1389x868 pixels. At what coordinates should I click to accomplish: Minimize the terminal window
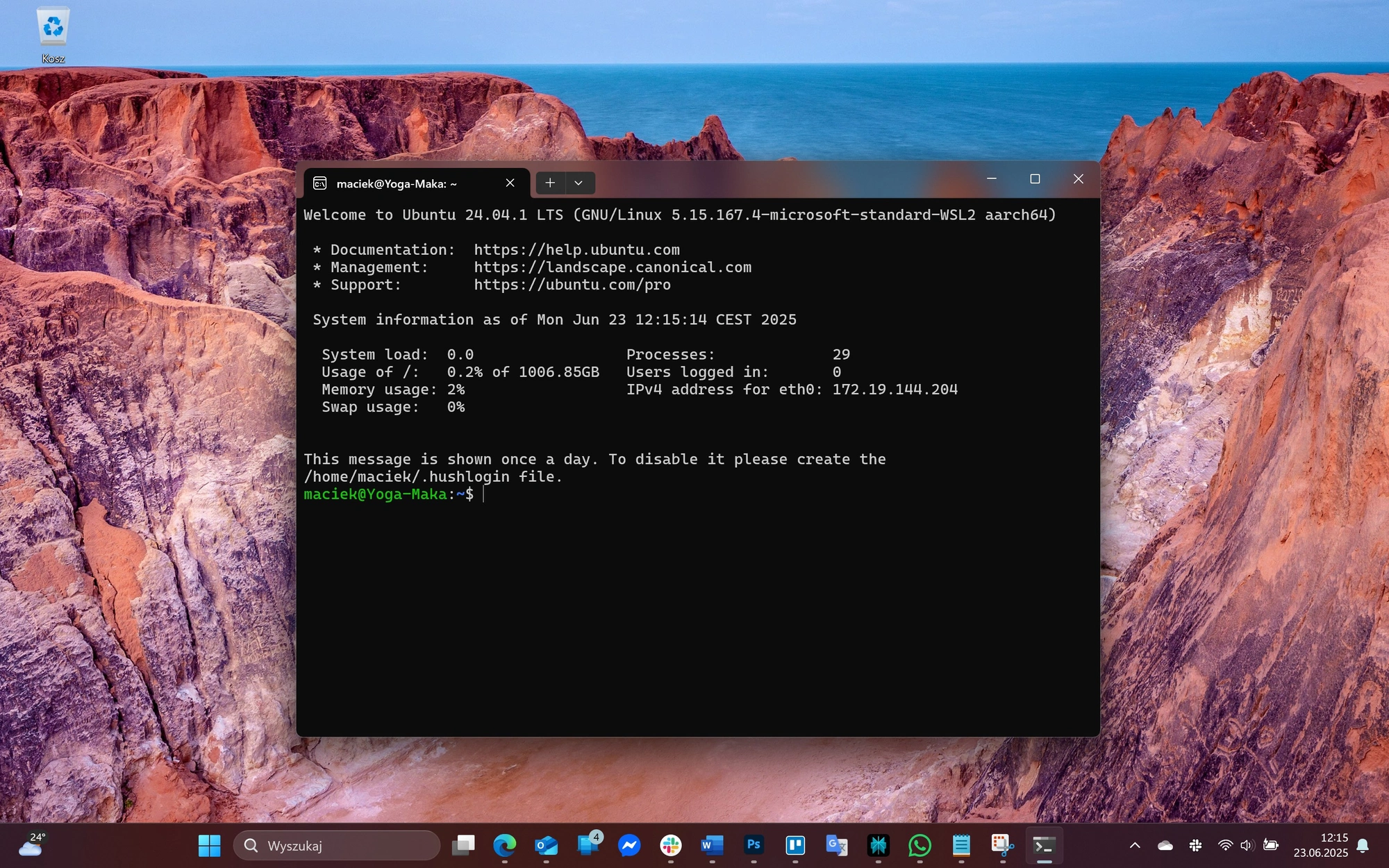click(x=992, y=179)
